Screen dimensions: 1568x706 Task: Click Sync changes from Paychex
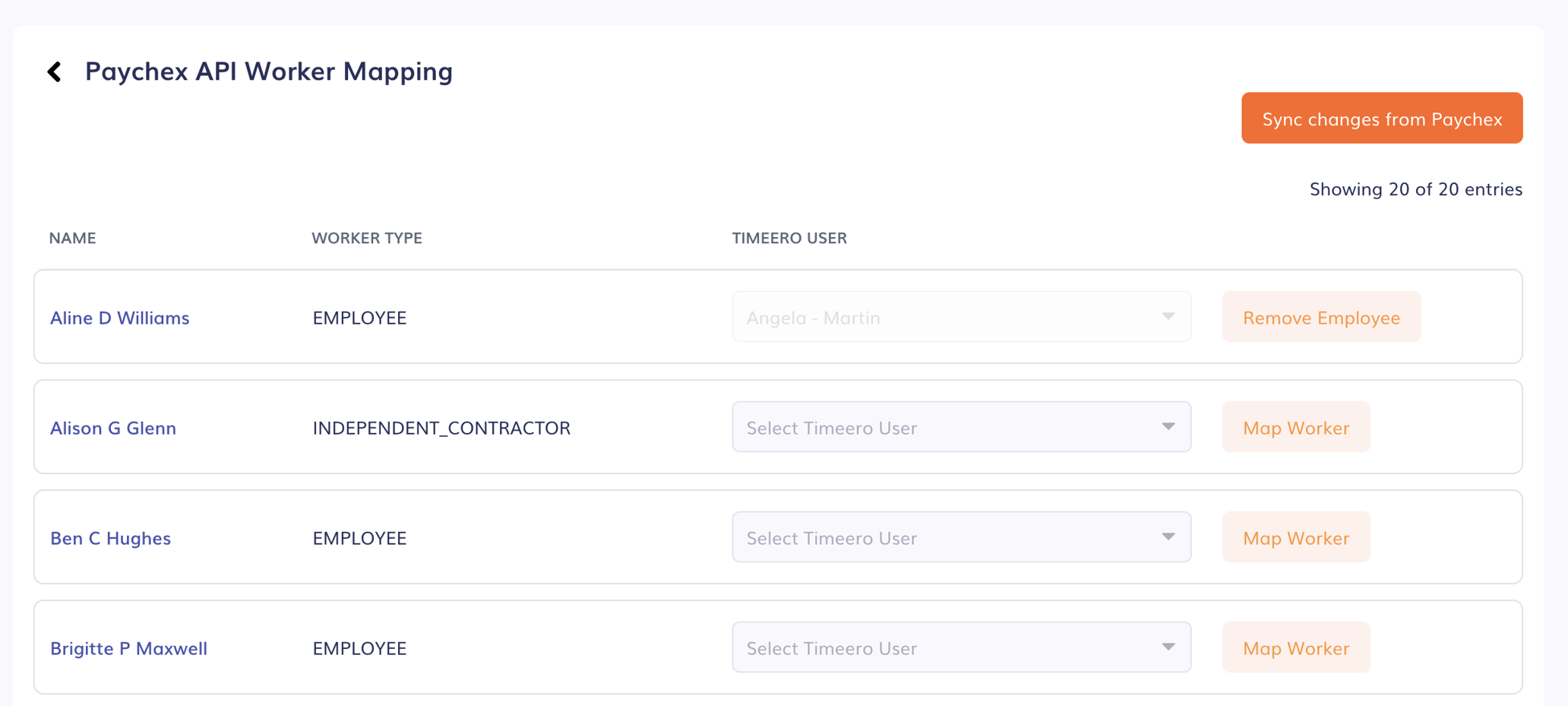[1381, 119]
